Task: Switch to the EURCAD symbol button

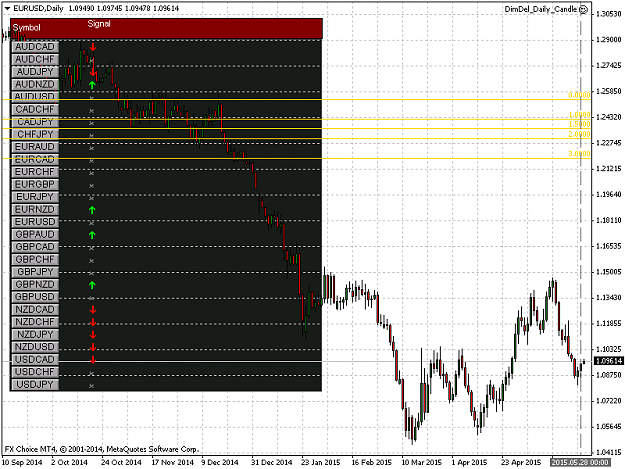Action: pos(35,159)
